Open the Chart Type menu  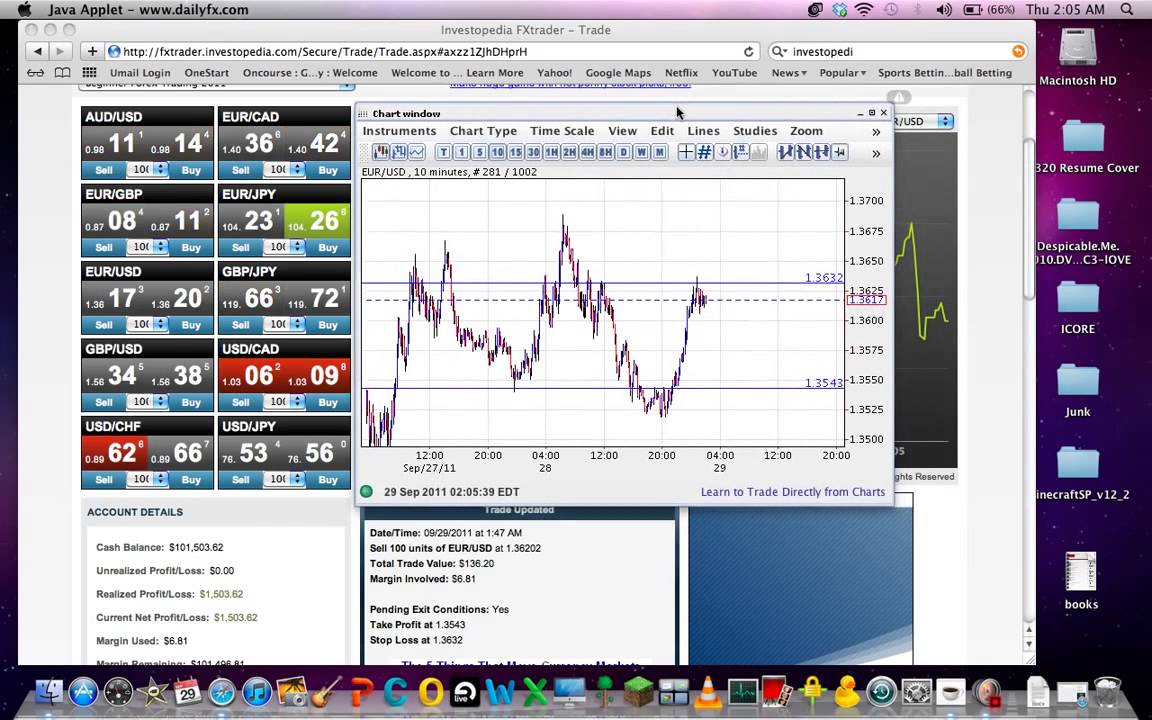[x=483, y=131]
